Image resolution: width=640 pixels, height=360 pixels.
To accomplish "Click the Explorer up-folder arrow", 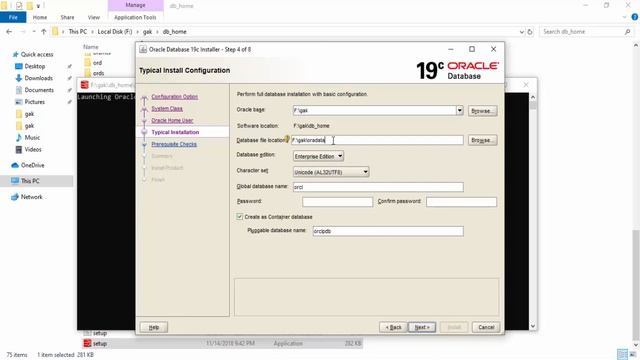I will coord(43,31).
